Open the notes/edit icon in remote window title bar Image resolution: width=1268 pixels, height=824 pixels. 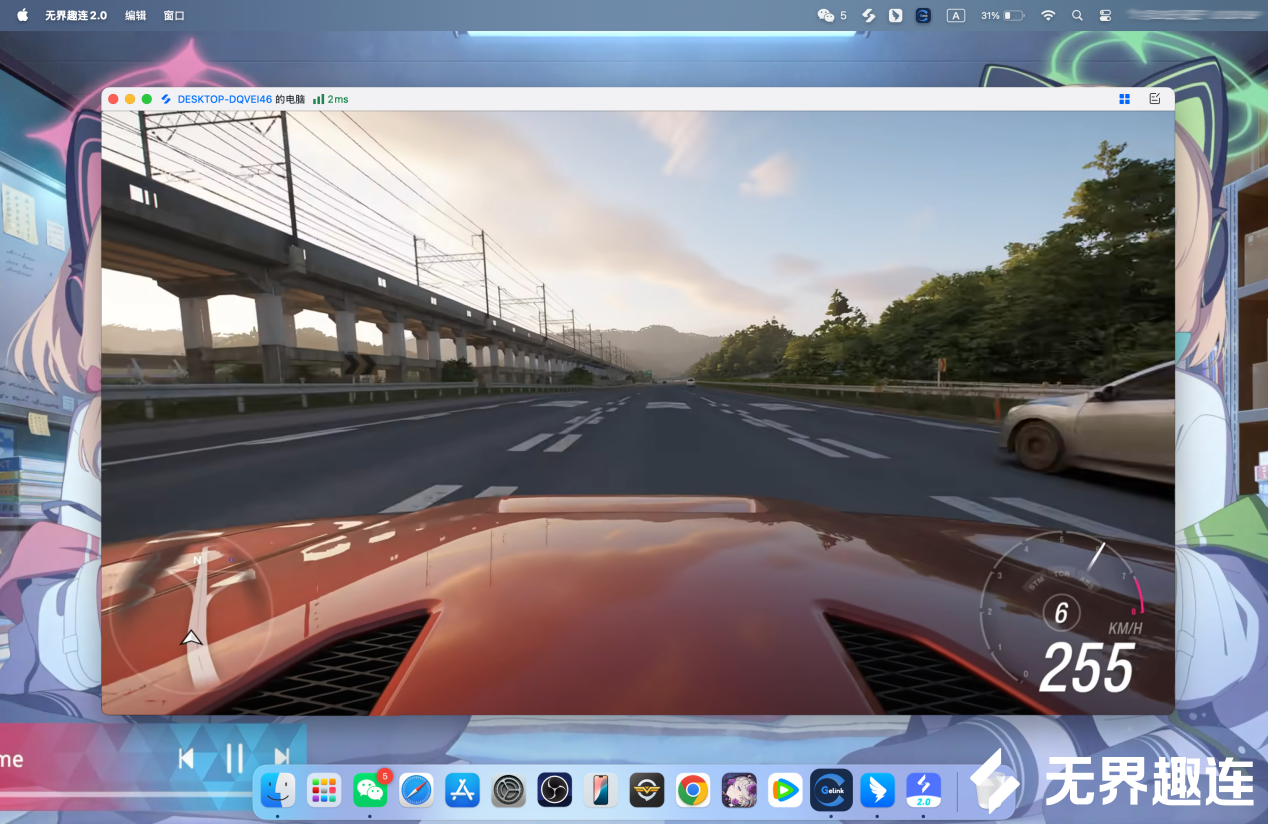[1155, 99]
